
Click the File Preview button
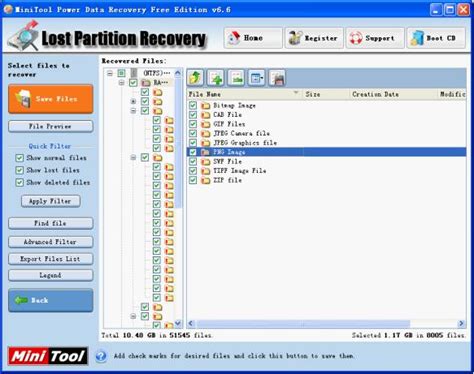click(x=51, y=126)
